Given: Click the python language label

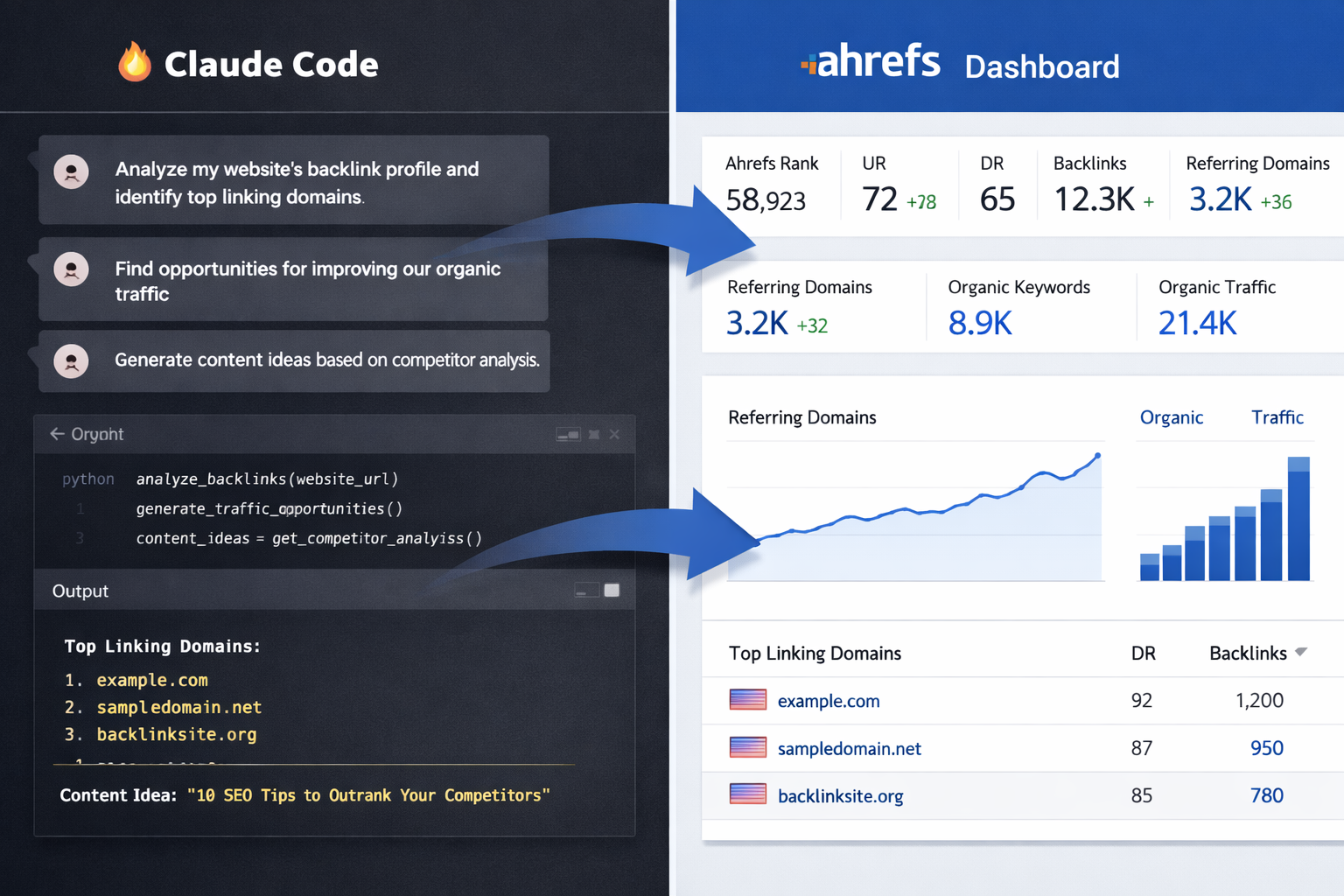Looking at the screenshot, I should coord(88,479).
